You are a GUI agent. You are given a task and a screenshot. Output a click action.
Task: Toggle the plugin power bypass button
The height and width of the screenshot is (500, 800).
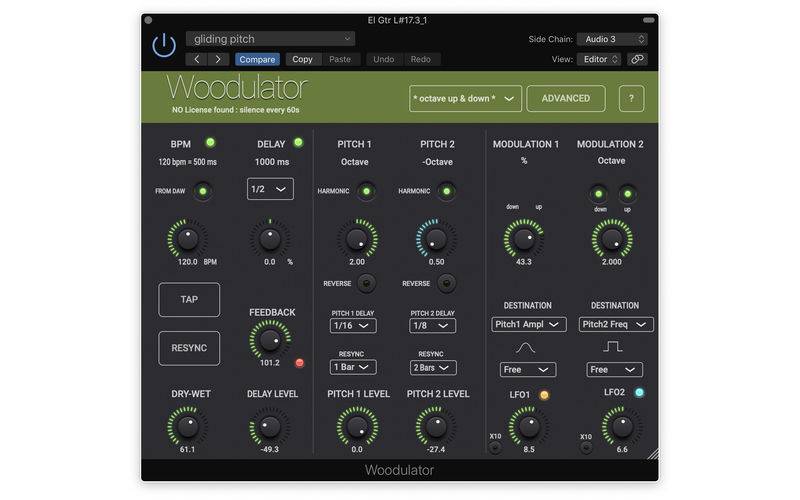pyautogui.click(x=164, y=45)
